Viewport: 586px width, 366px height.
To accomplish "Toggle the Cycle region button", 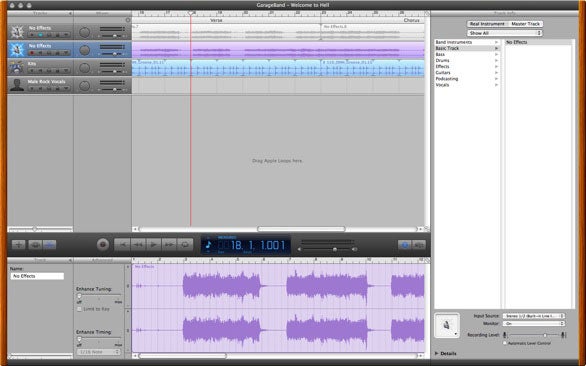I will point(185,245).
